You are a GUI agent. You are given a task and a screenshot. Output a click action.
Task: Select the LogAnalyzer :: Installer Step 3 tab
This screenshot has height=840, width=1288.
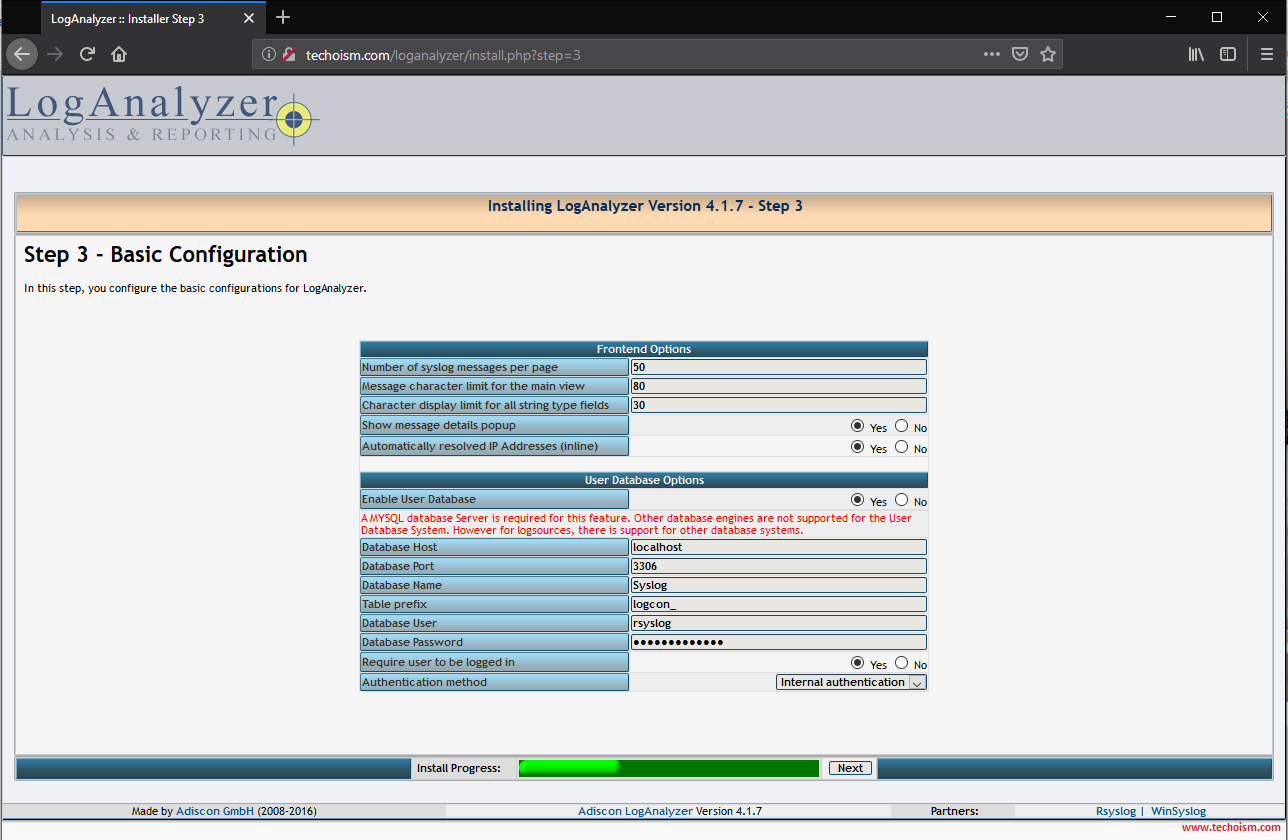pos(154,18)
